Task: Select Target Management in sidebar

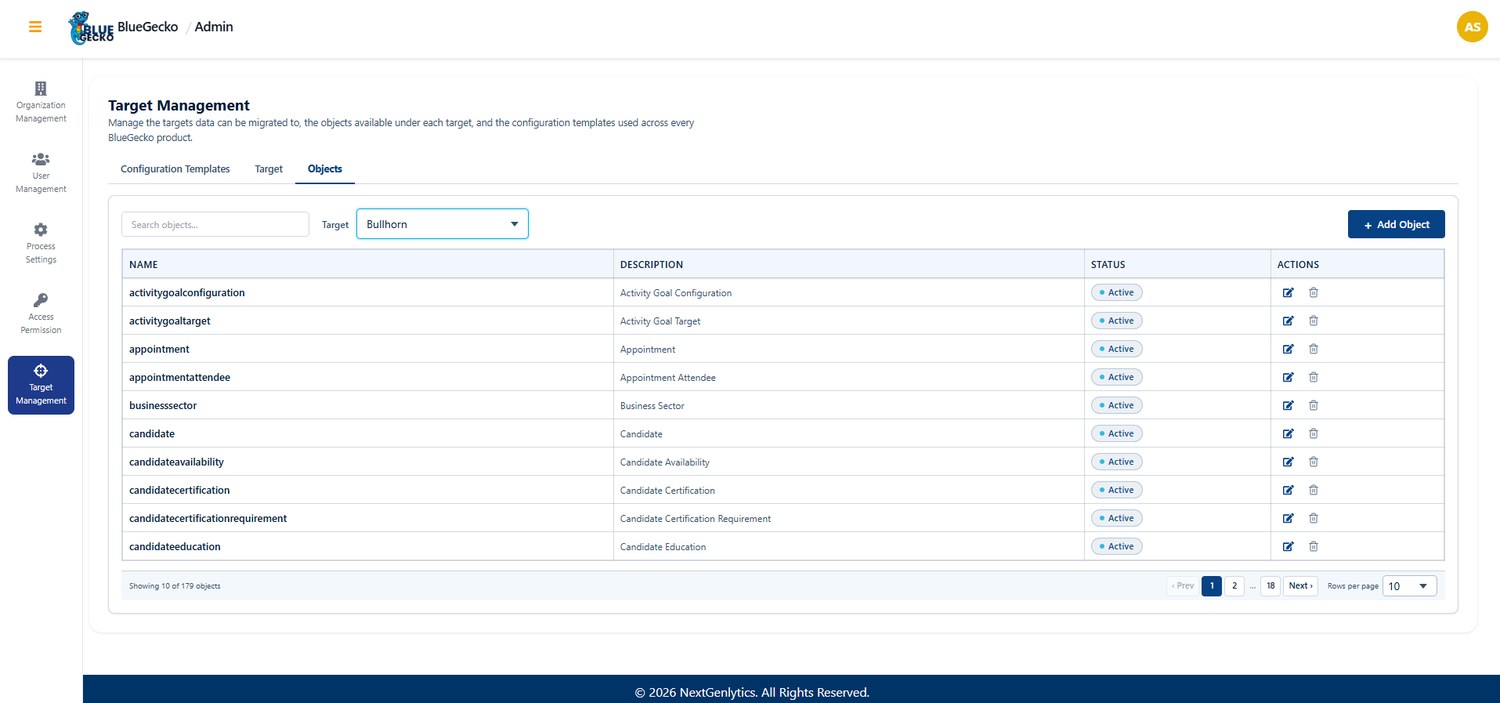Action: pos(41,385)
